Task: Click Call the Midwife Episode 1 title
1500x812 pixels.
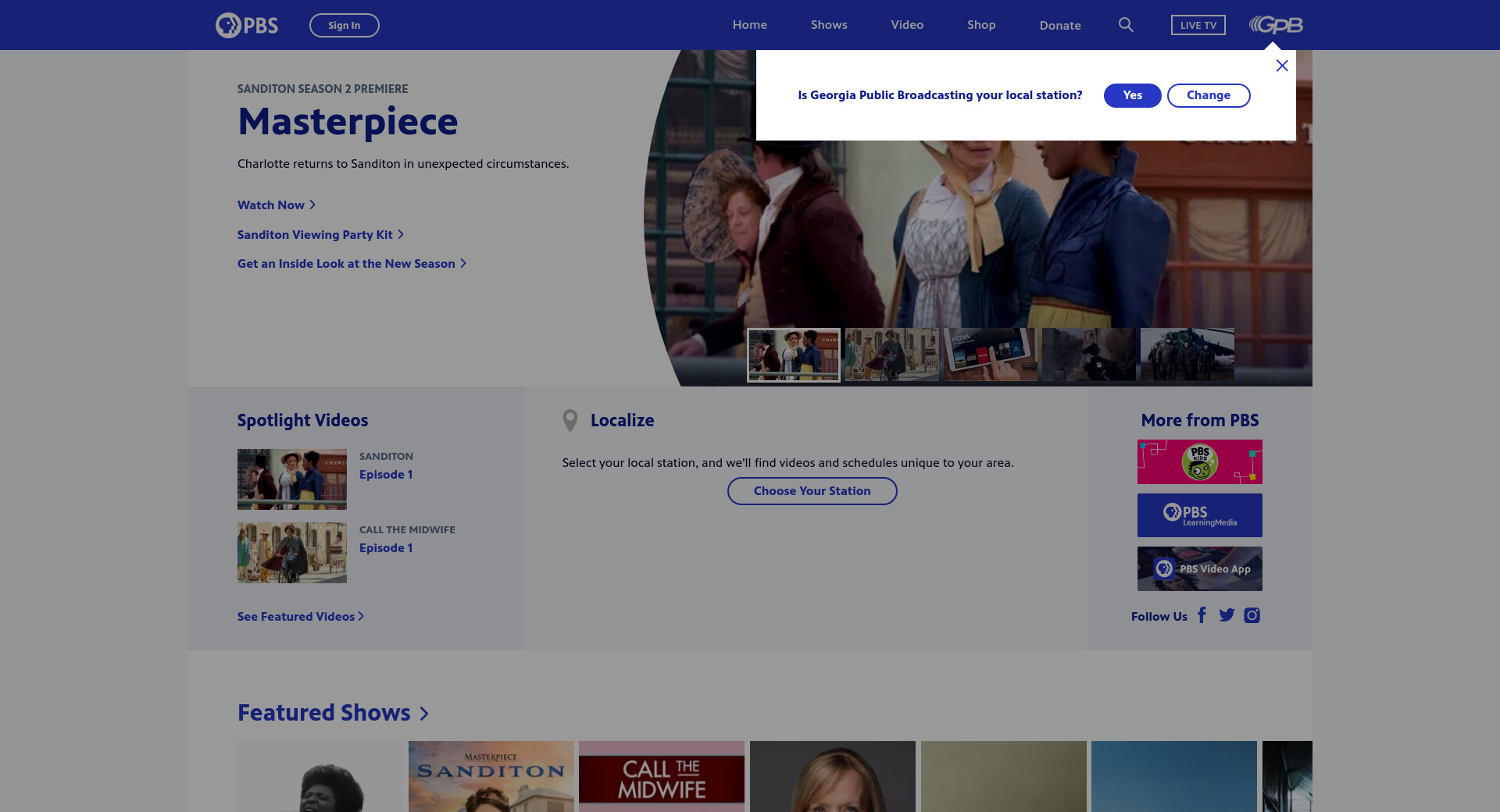Action: (386, 548)
